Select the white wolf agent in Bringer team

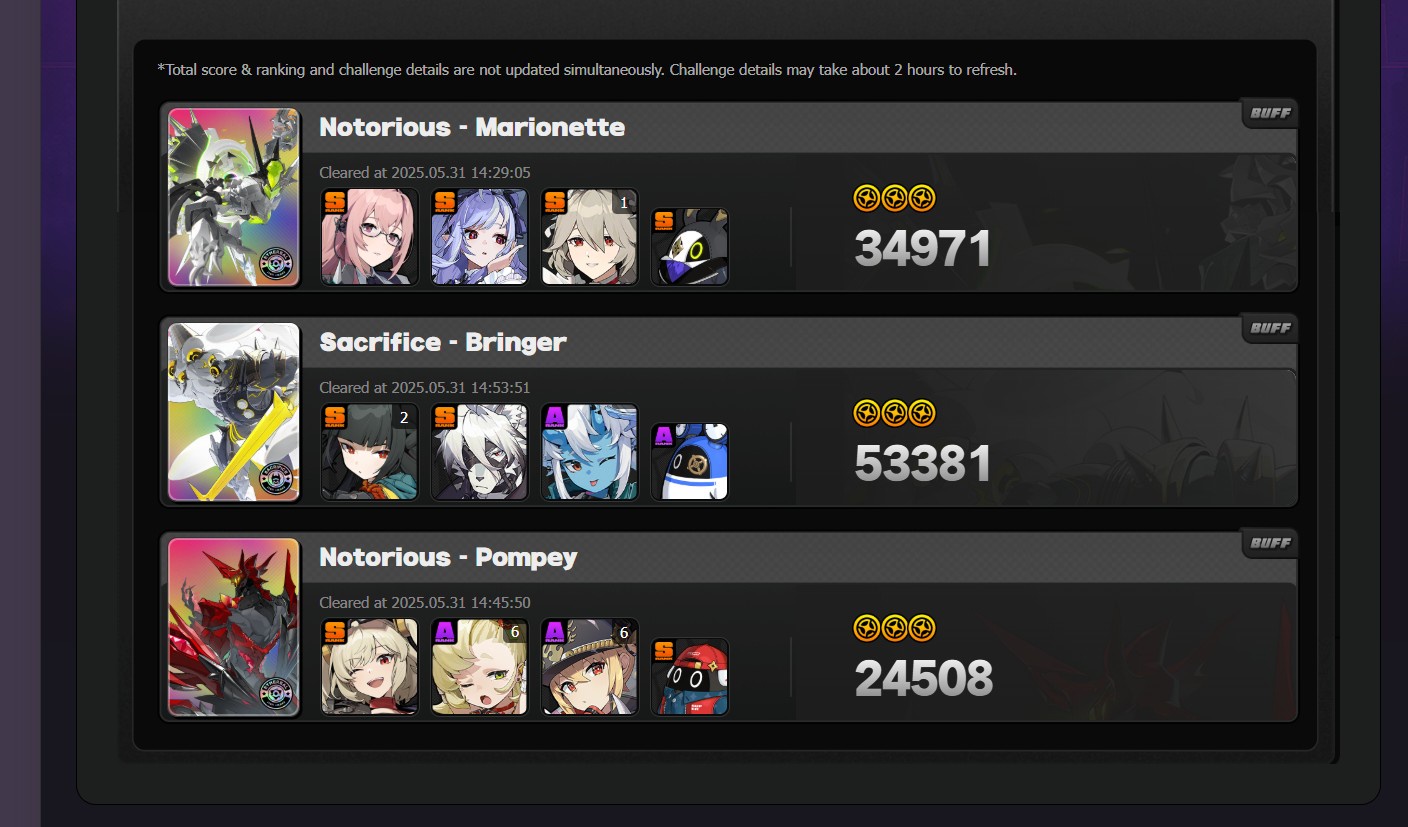479,452
